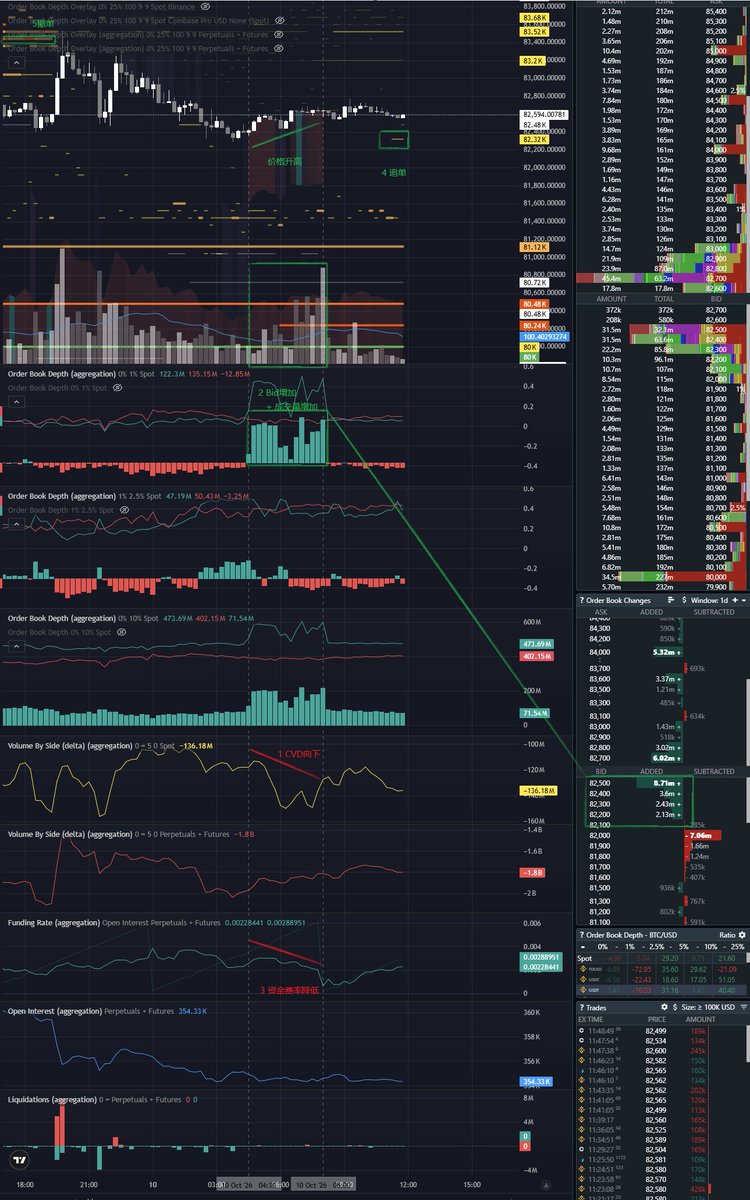Click 83.52K price label on price axis

click(x=535, y=32)
